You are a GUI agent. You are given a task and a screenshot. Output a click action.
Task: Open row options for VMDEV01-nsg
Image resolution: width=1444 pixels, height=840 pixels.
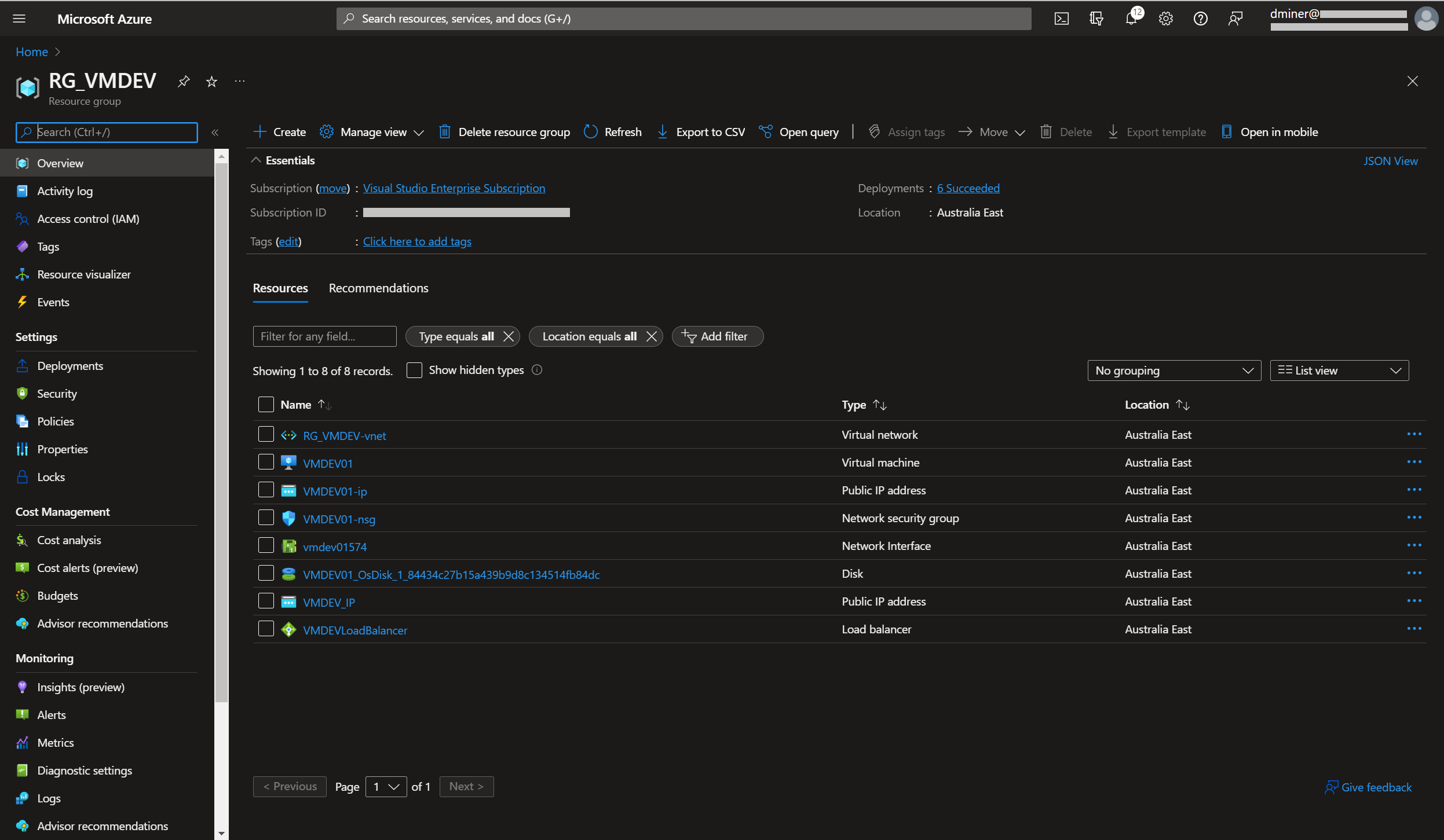[1414, 518]
